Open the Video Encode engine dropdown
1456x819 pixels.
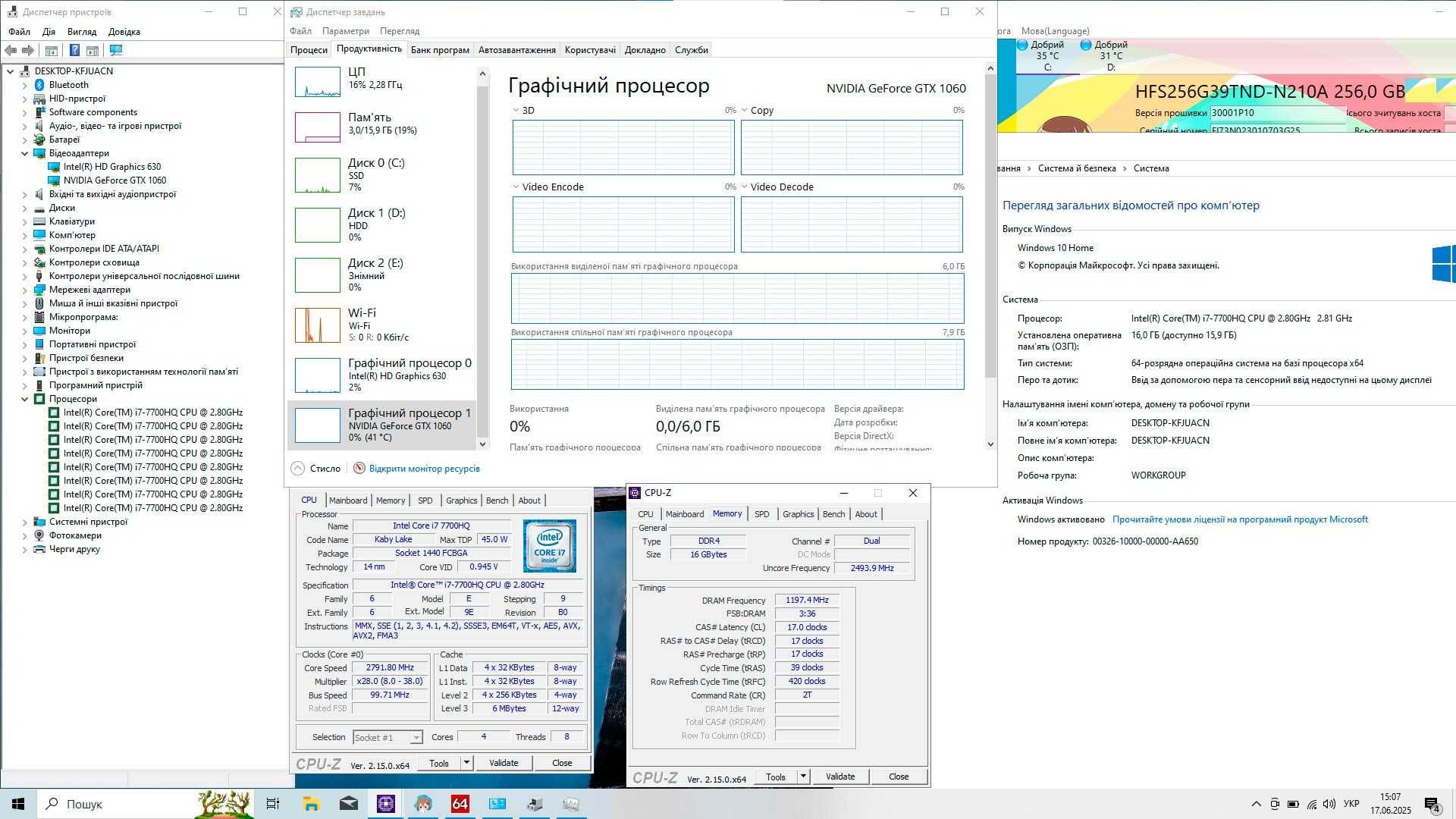tap(516, 187)
